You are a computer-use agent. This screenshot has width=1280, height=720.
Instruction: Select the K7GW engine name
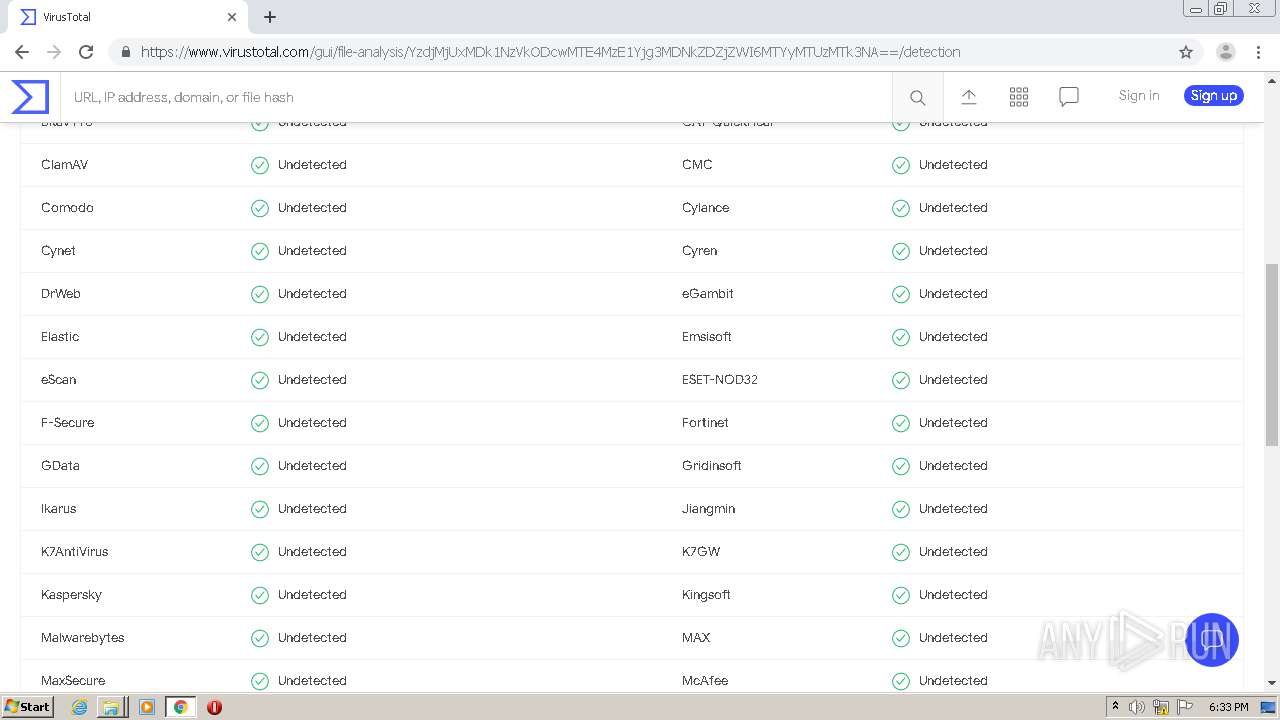pos(701,552)
